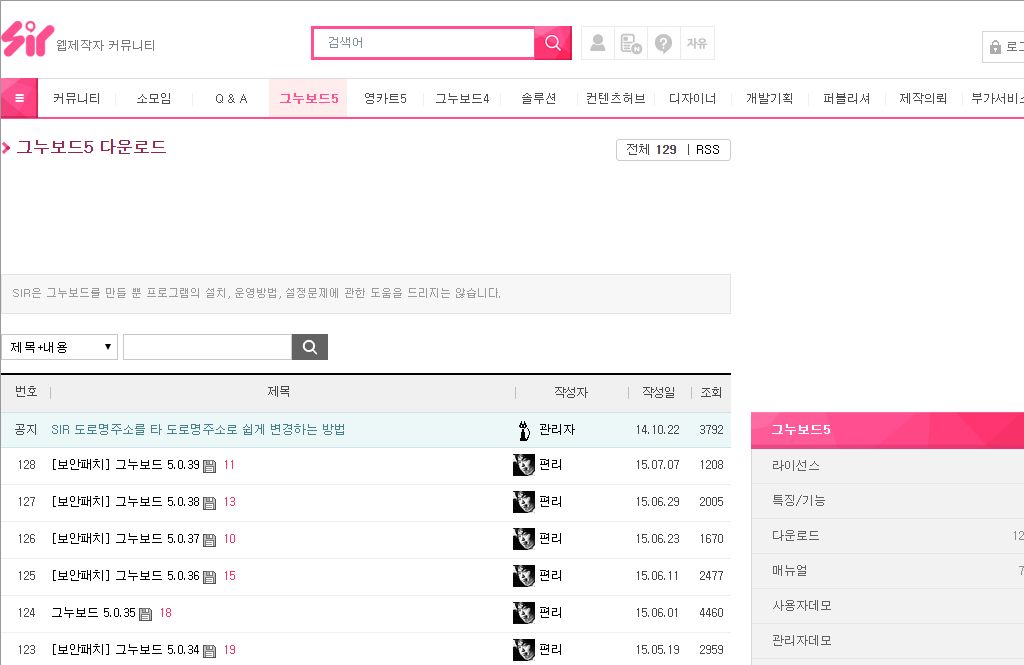Open the 커뮤니티 menu
Image resolution: width=1024 pixels, height=665 pixels.
(x=76, y=99)
